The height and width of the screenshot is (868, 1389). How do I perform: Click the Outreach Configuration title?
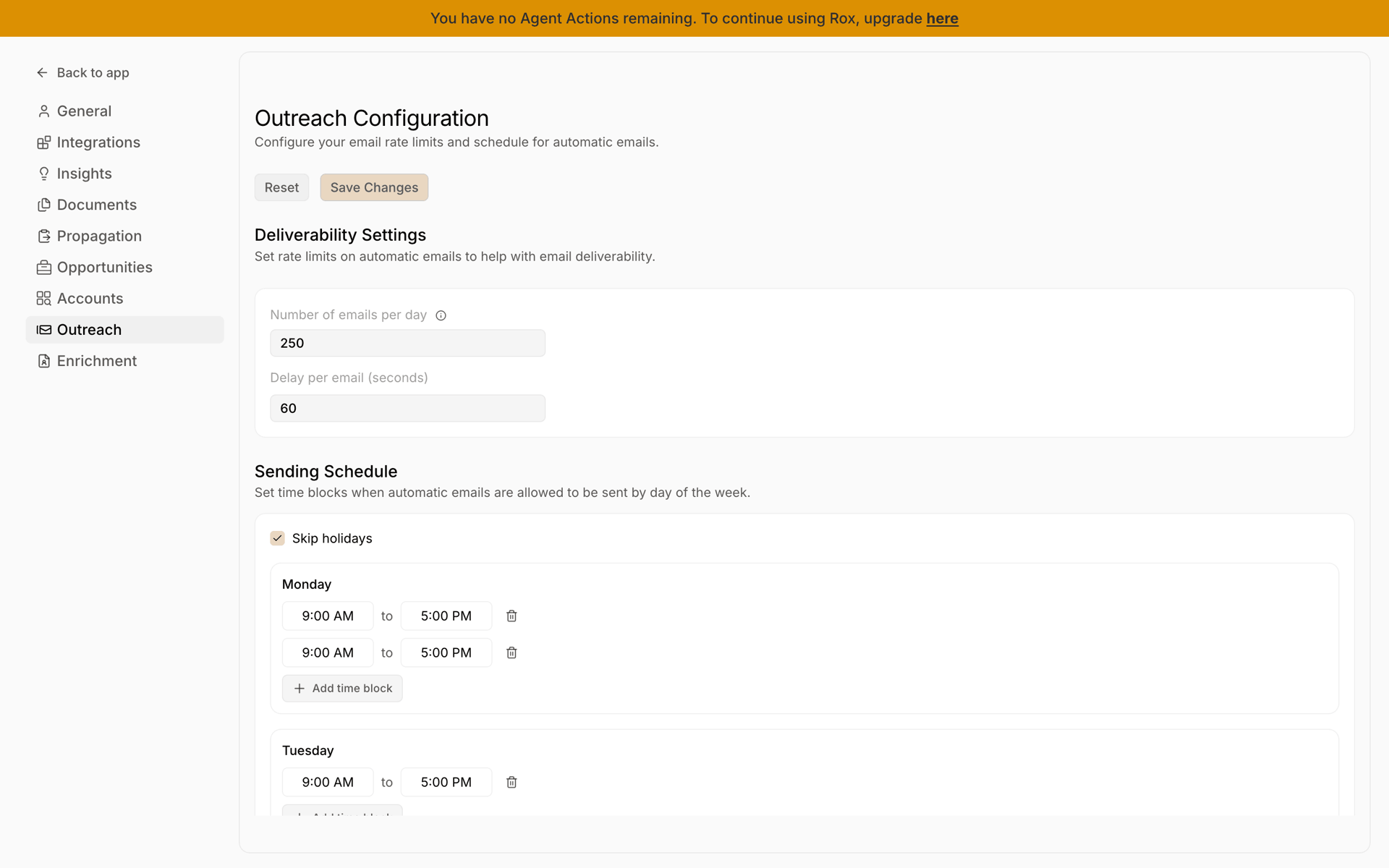pyautogui.click(x=372, y=118)
